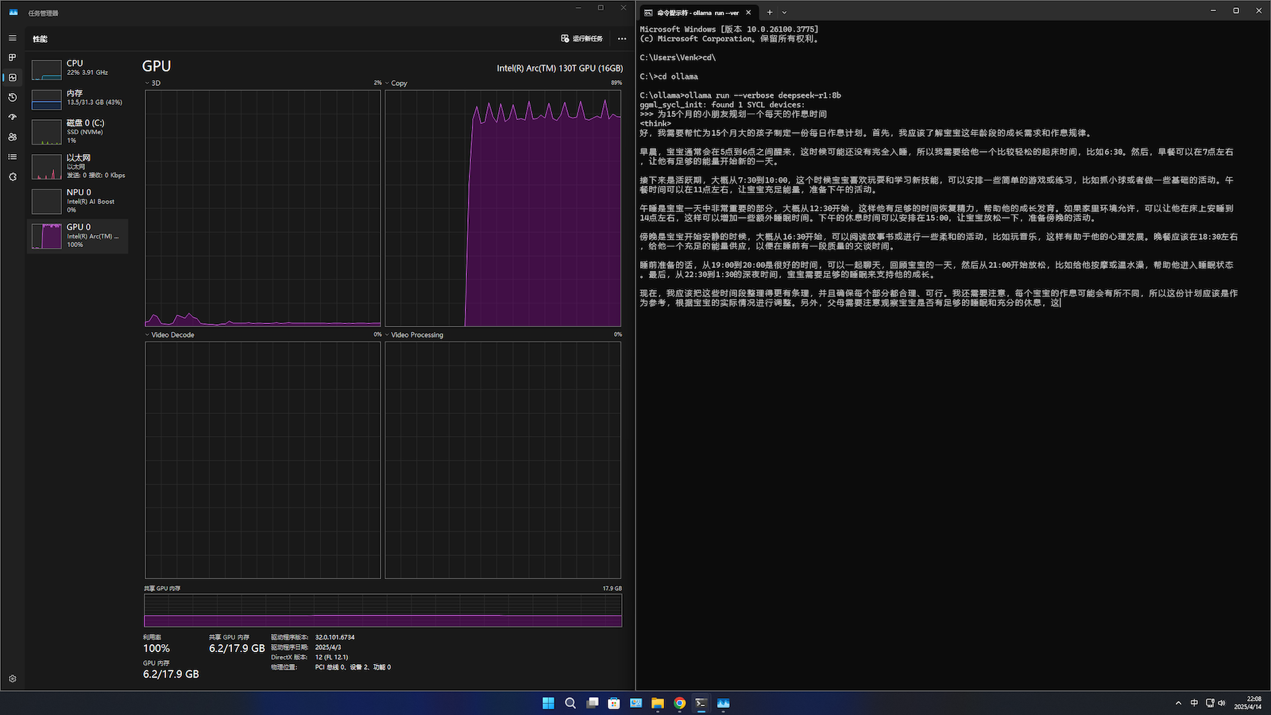Add a new terminal tab with plus
This screenshot has height=715, width=1271.
coord(769,13)
